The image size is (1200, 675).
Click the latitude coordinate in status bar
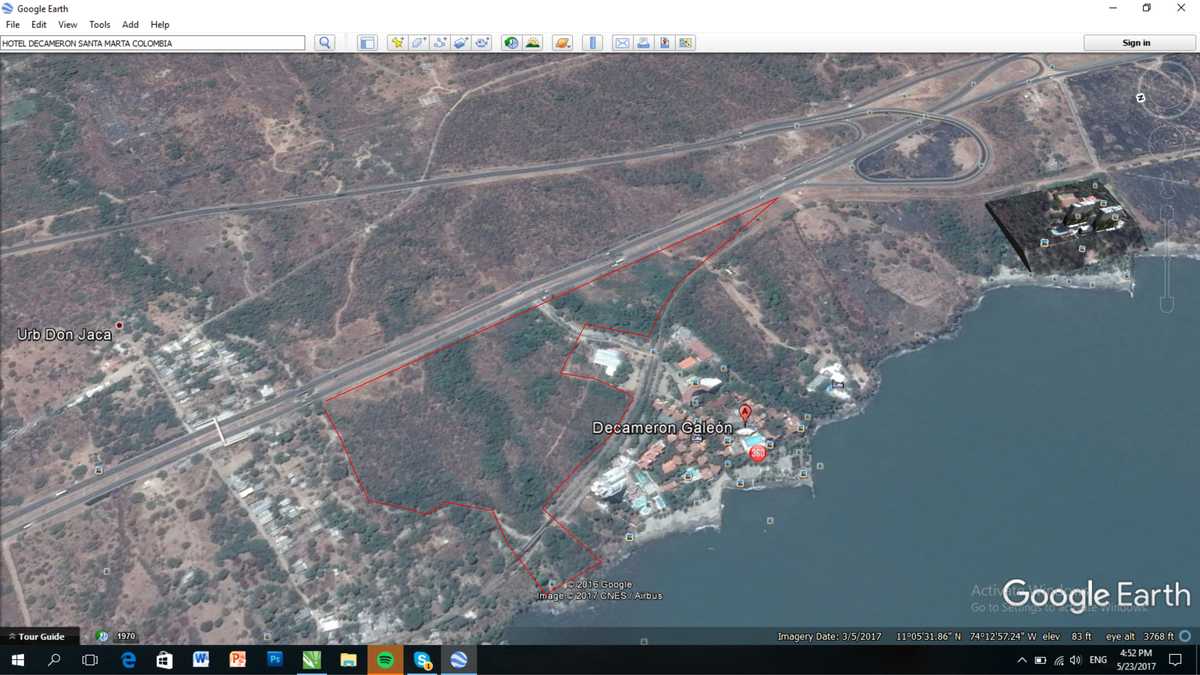[928, 636]
